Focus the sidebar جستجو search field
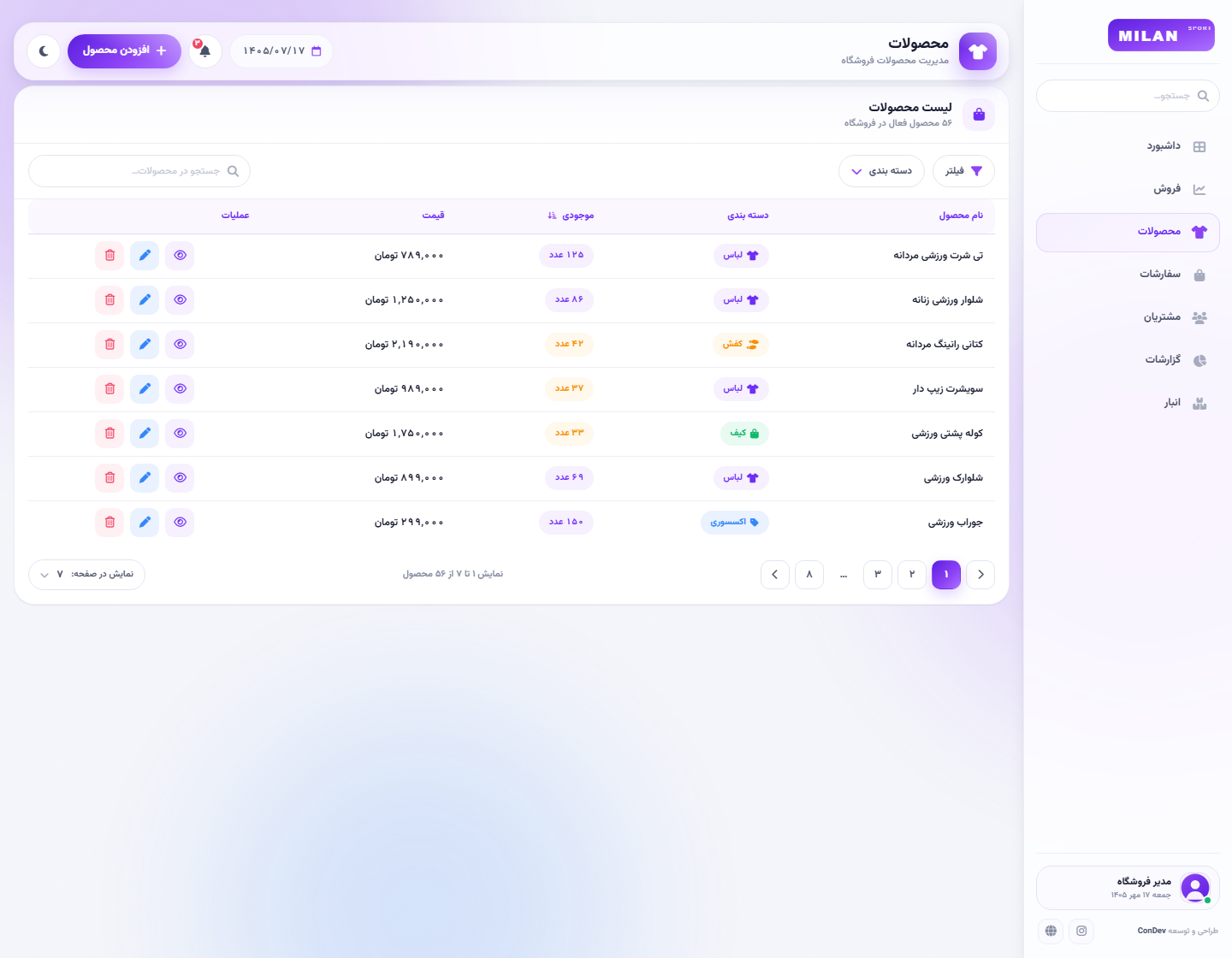 [x=1128, y=96]
